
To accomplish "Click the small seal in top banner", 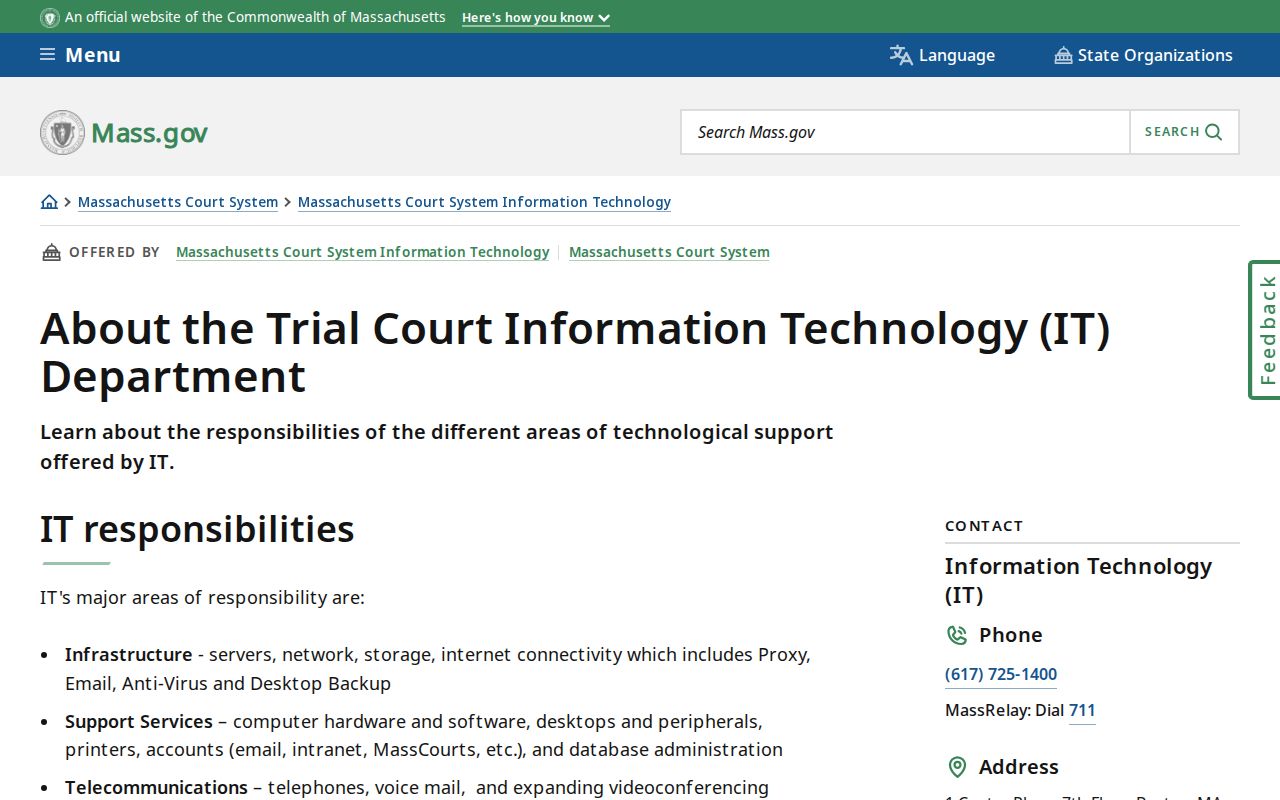I will (x=49, y=18).
